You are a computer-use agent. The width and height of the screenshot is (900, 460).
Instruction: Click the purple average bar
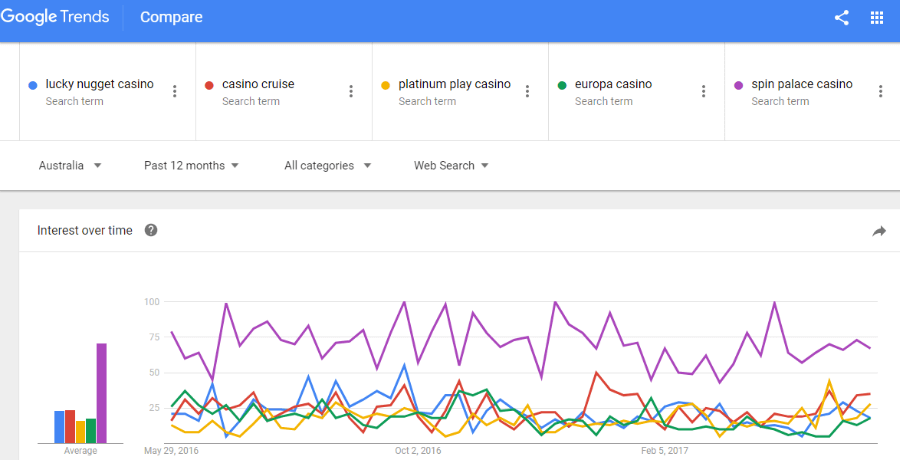click(102, 393)
